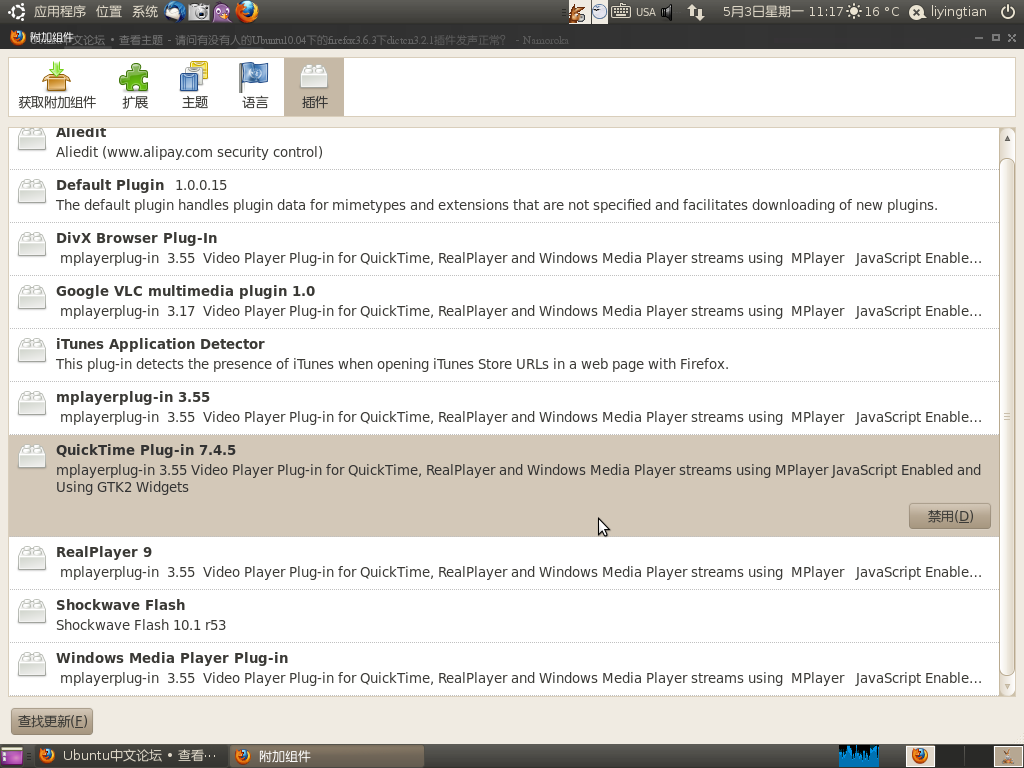Click the QuickTime Plug-in 7.4.5 icon
The width and height of the screenshot is (1024, 768).
[31, 456]
